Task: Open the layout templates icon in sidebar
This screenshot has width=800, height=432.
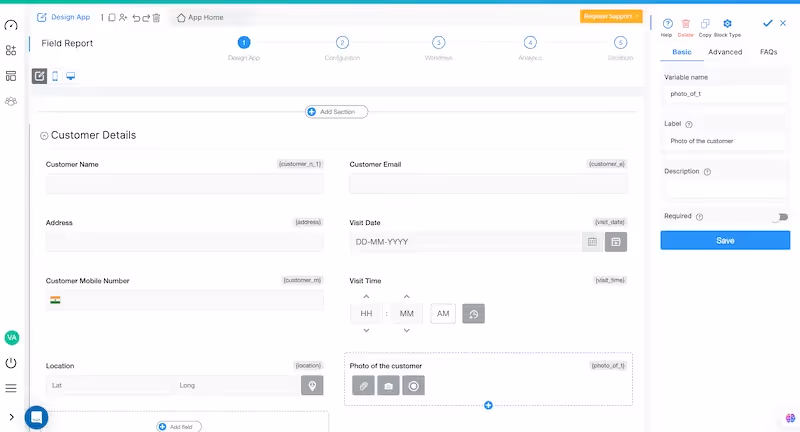Action: pyautogui.click(x=11, y=76)
